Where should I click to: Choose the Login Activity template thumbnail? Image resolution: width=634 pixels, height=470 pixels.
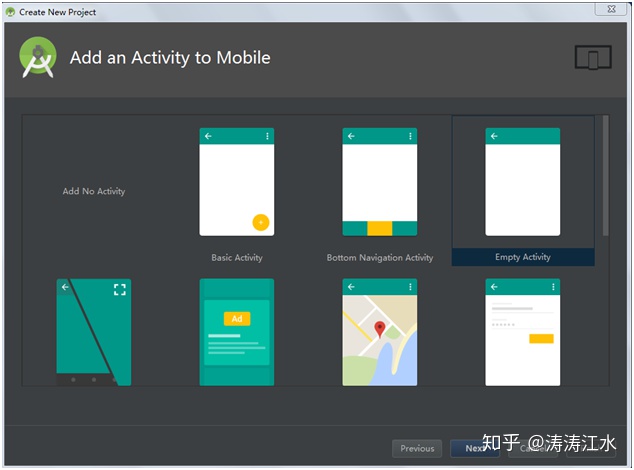[x=522, y=332]
